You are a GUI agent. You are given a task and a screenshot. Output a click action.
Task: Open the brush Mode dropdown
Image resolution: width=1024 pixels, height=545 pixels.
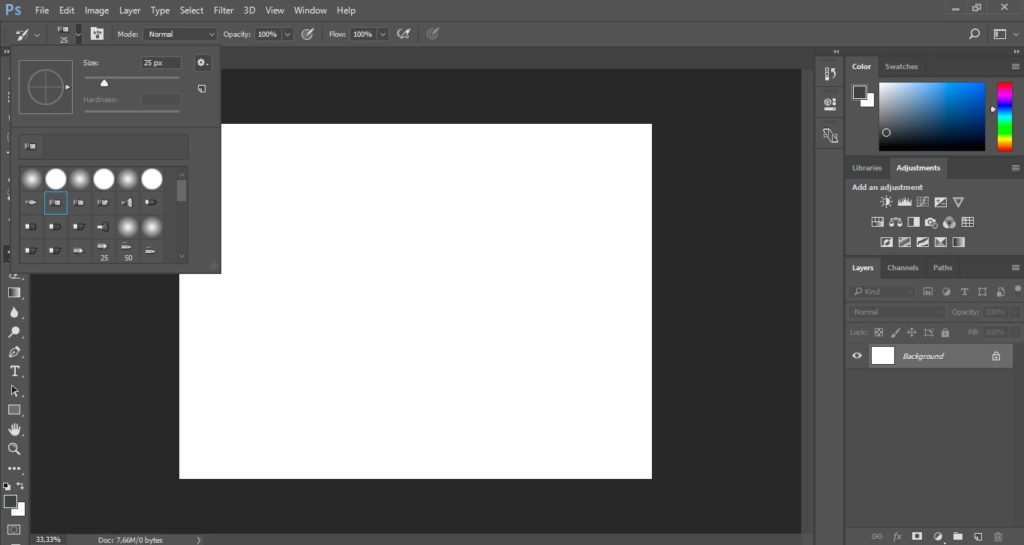pos(179,34)
